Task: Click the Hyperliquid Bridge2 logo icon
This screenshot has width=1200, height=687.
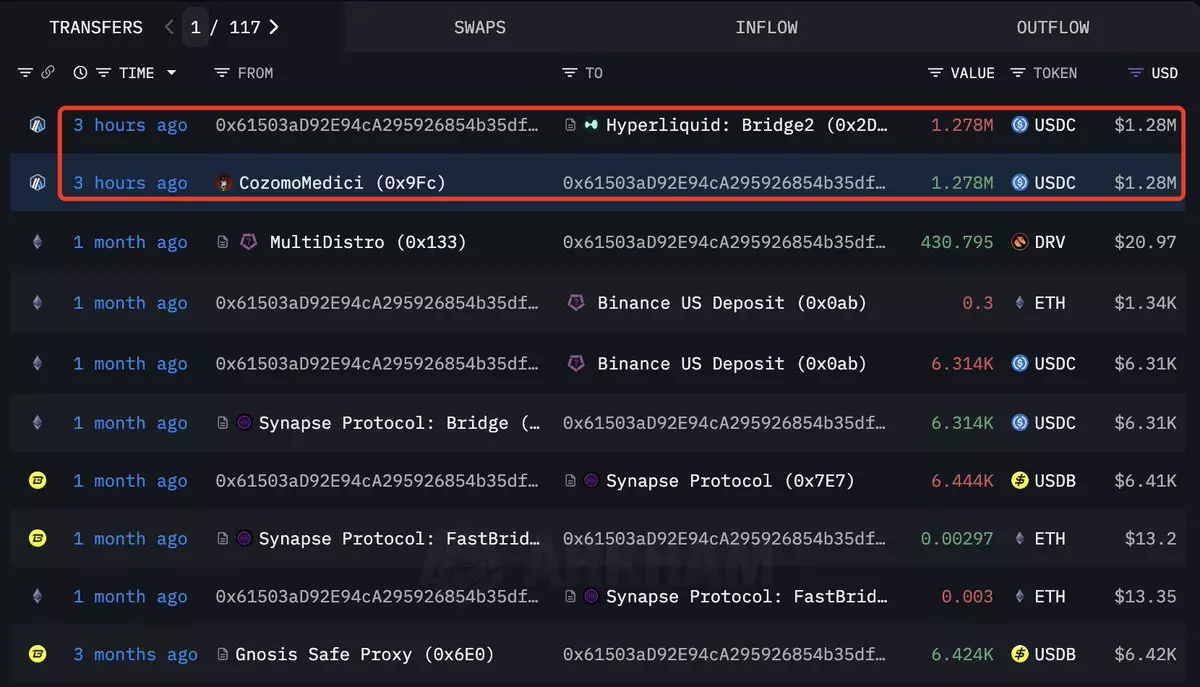Action: tap(591, 125)
